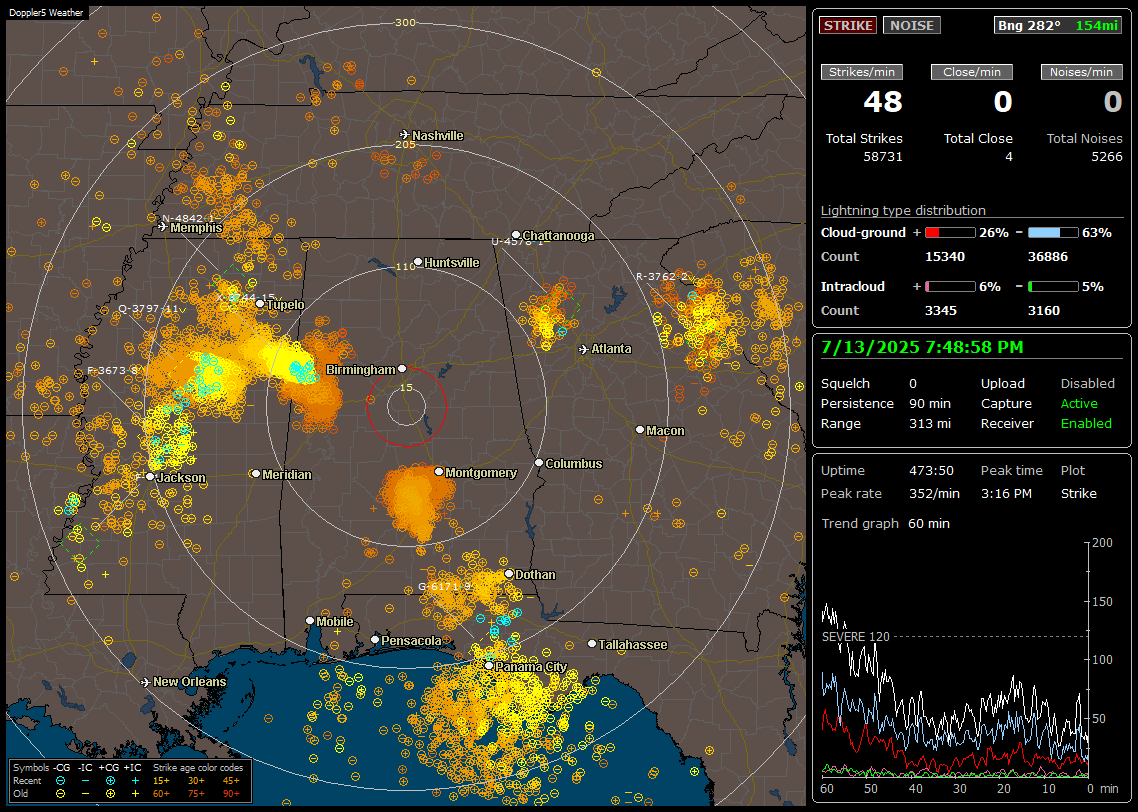Click the Upload status Disabled

(1087, 383)
